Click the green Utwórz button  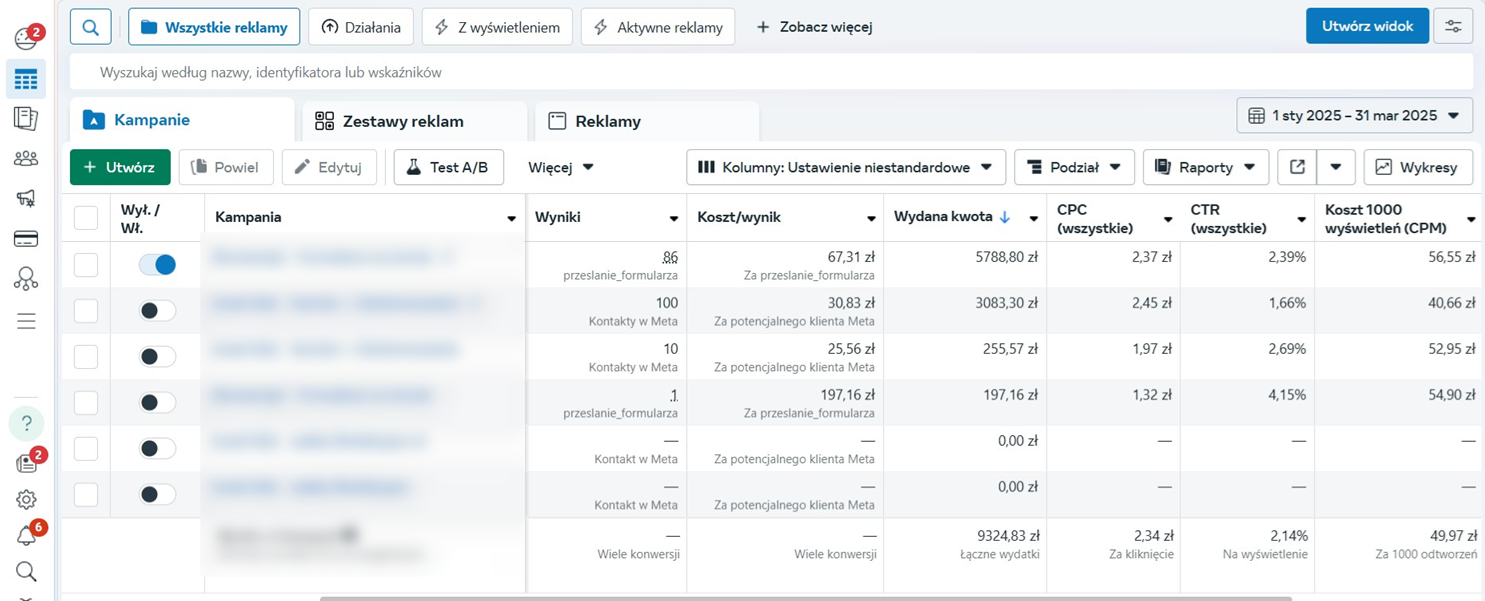[x=120, y=167]
